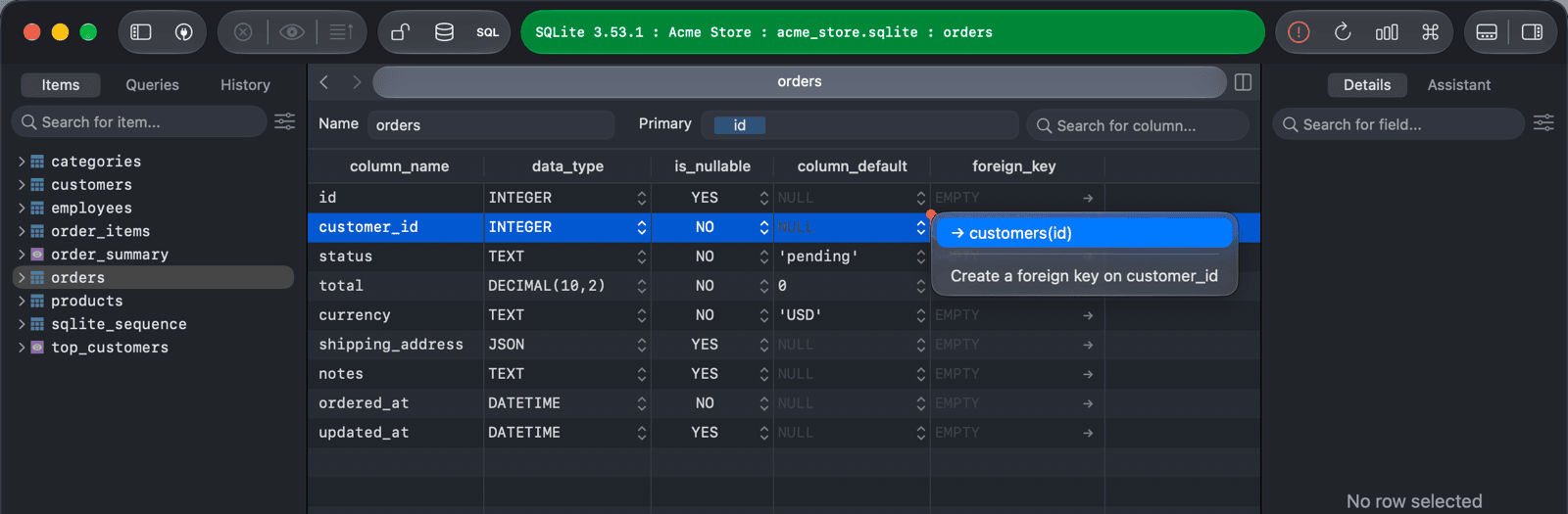
Task: Click the preview eye icon in toolbar
Action: (291, 32)
